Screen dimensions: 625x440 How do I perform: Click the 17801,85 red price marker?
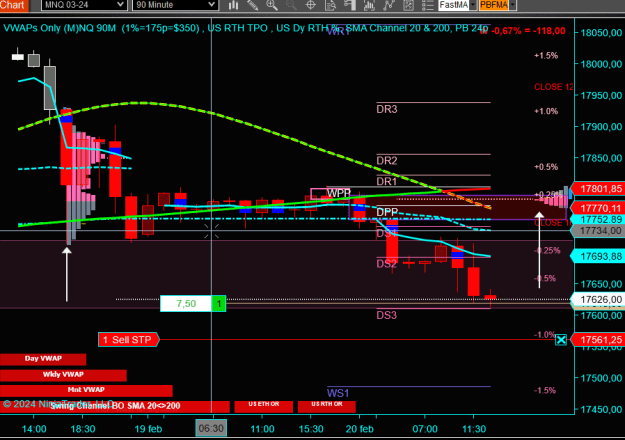[598, 189]
